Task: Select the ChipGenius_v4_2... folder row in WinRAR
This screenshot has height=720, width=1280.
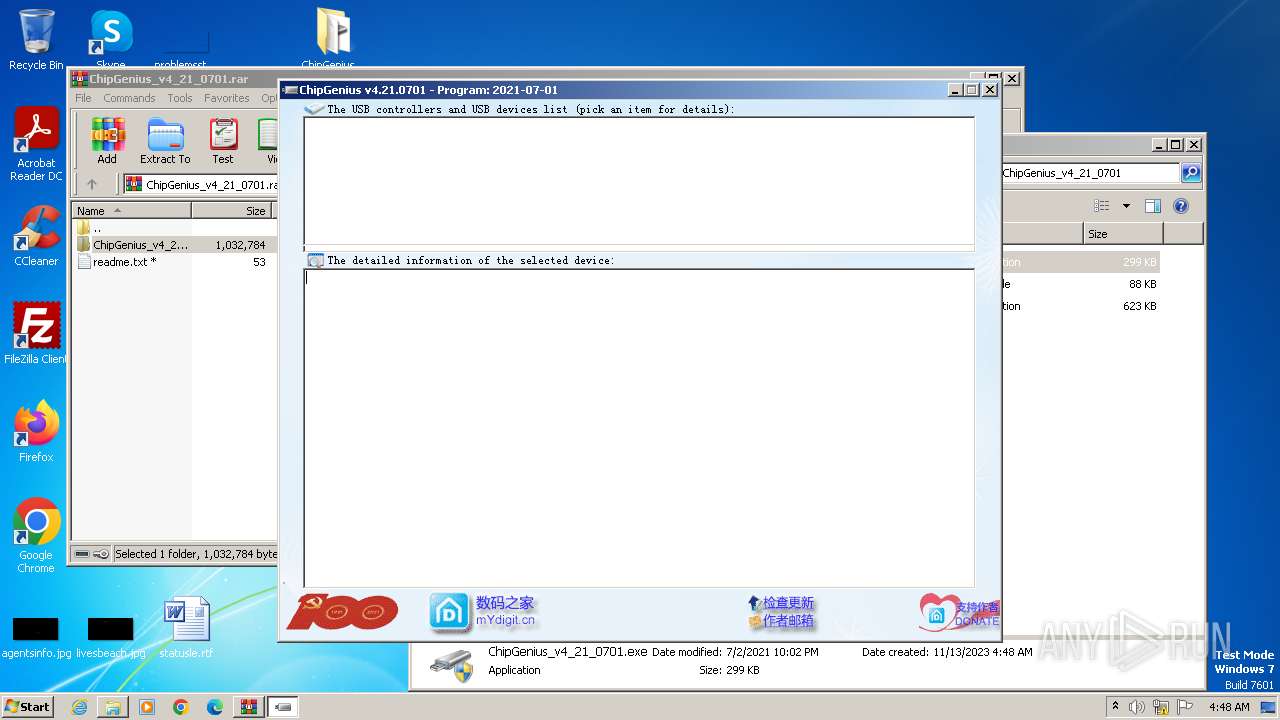Action: pyautogui.click(x=174, y=245)
